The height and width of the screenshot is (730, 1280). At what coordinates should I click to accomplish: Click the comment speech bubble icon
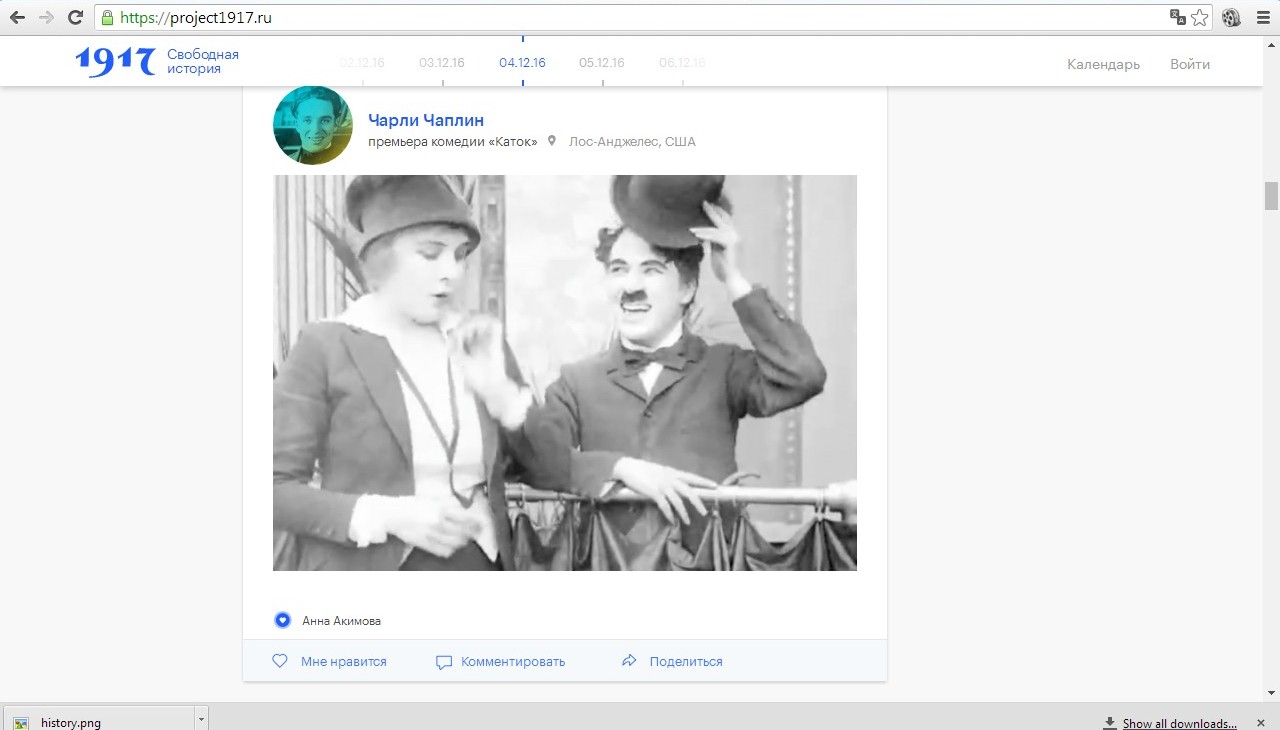pyautogui.click(x=444, y=662)
